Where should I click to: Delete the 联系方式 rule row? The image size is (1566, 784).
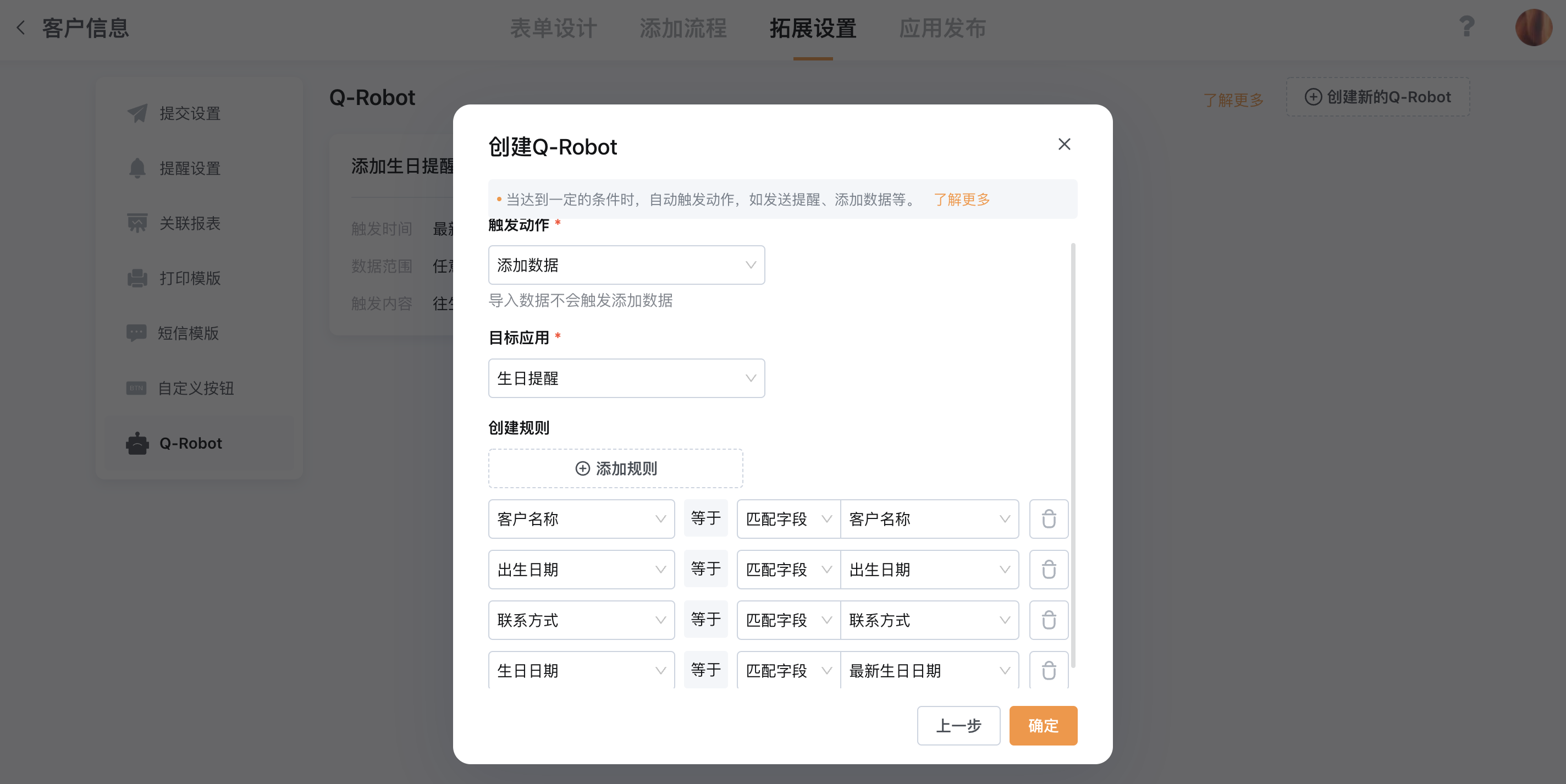1049,620
